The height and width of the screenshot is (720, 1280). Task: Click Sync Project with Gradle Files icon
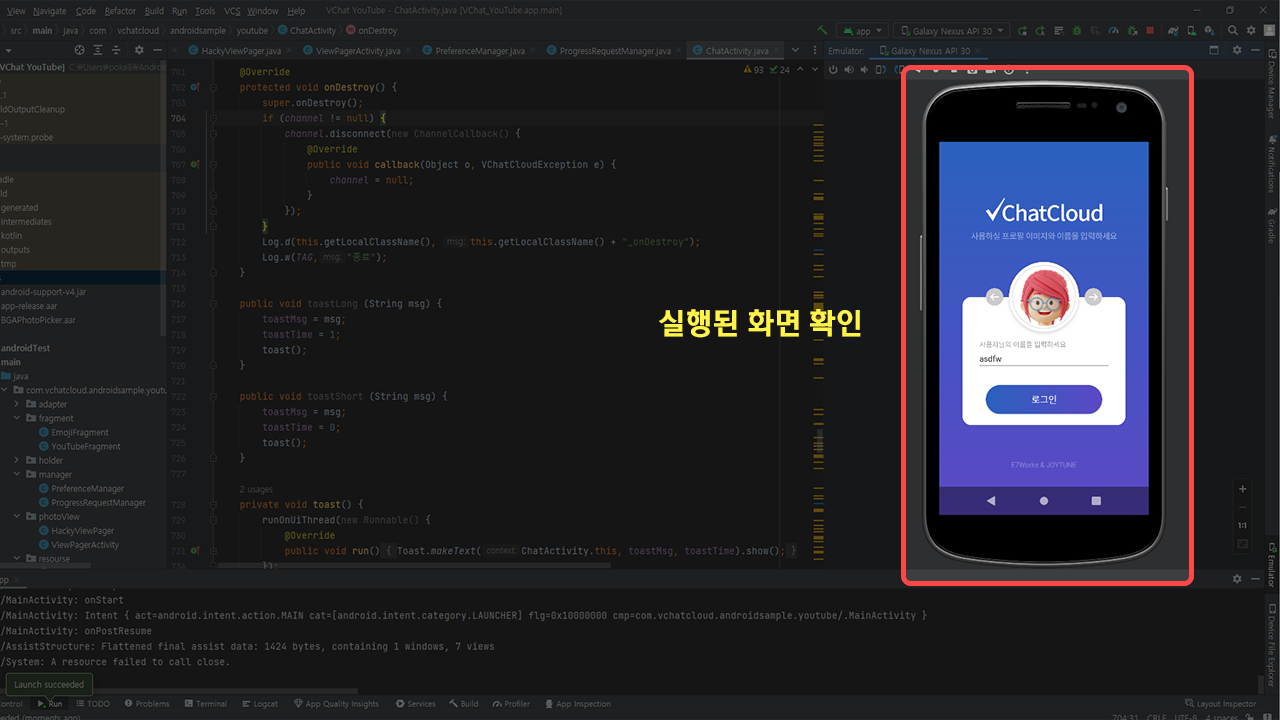coord(1173,30)
